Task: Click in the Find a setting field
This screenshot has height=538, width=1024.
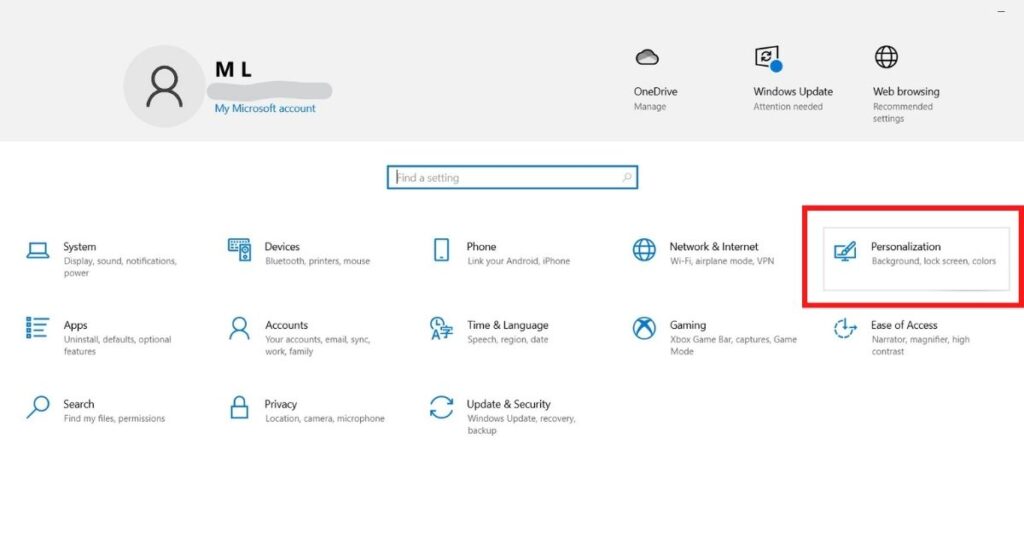Action: click(x=512, y=177)
